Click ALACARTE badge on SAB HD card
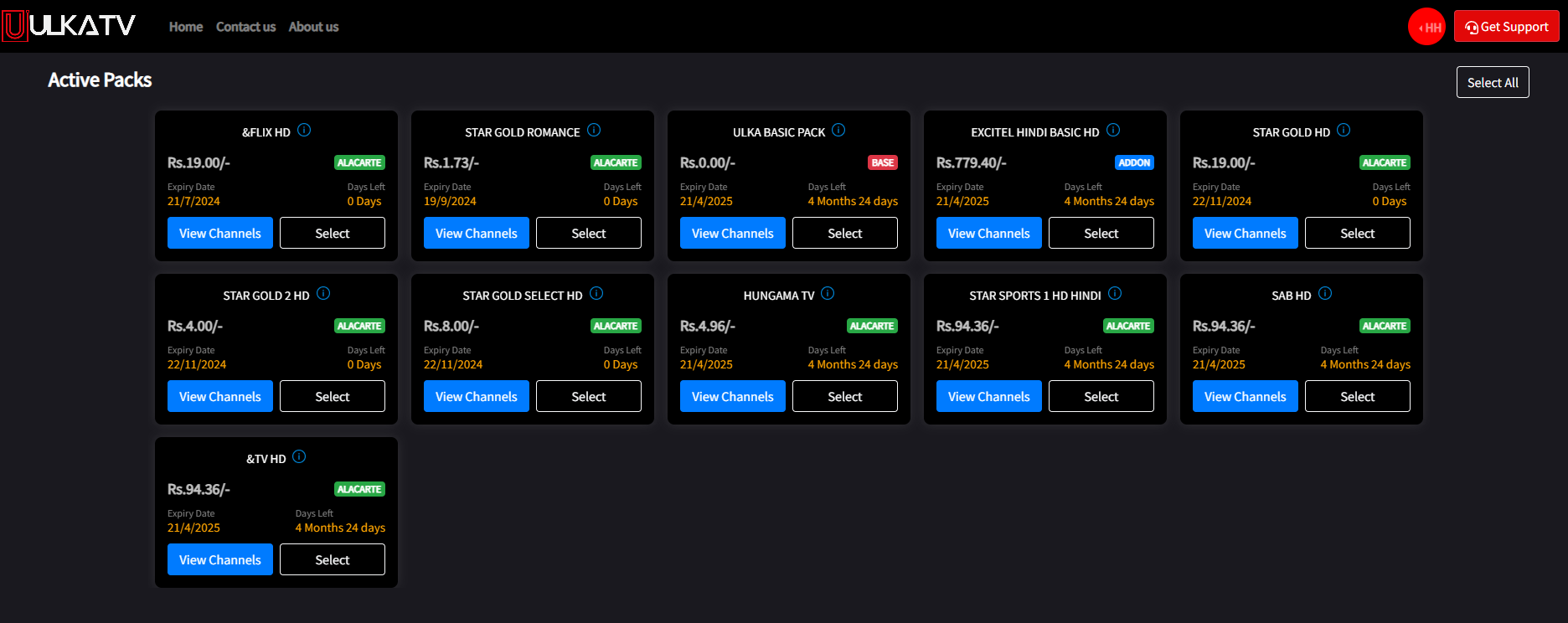This screenshot has height=623, width=1568. 1385,326
